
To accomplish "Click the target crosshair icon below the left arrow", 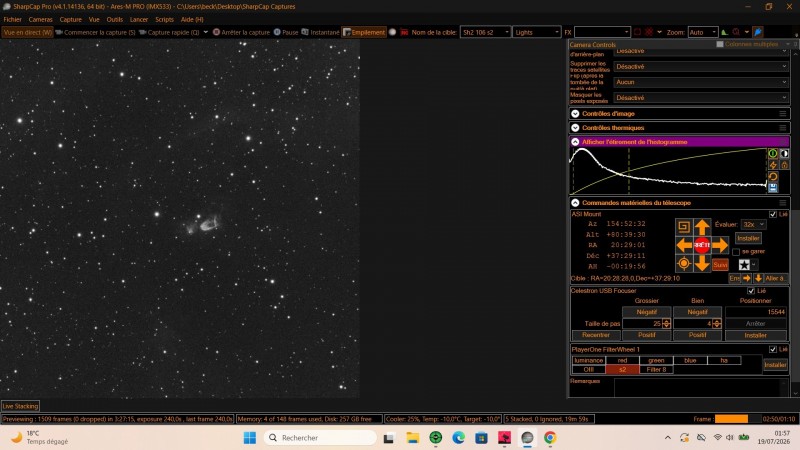I will click(684, 264).
